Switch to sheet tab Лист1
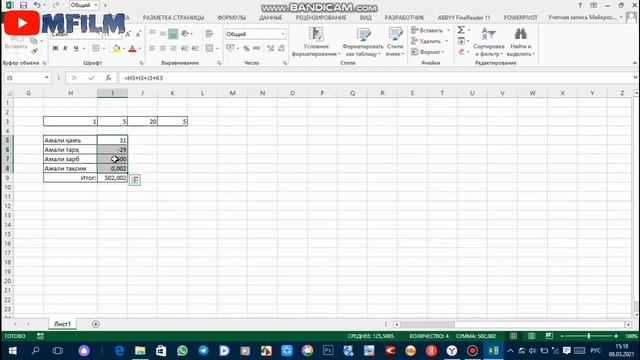640x360 pixels. coord(62,324)
